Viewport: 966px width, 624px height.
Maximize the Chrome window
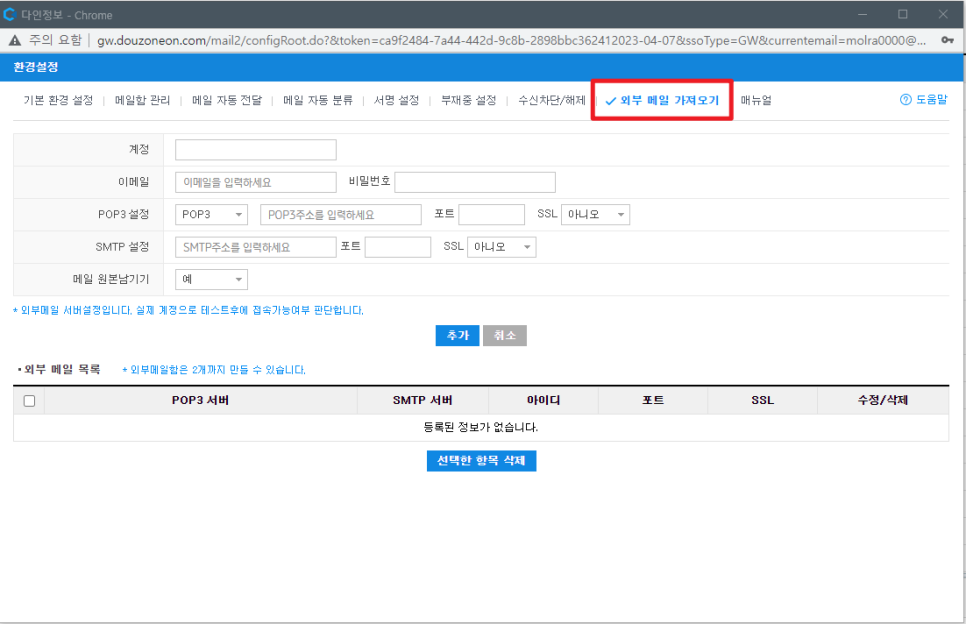point(903,14)
